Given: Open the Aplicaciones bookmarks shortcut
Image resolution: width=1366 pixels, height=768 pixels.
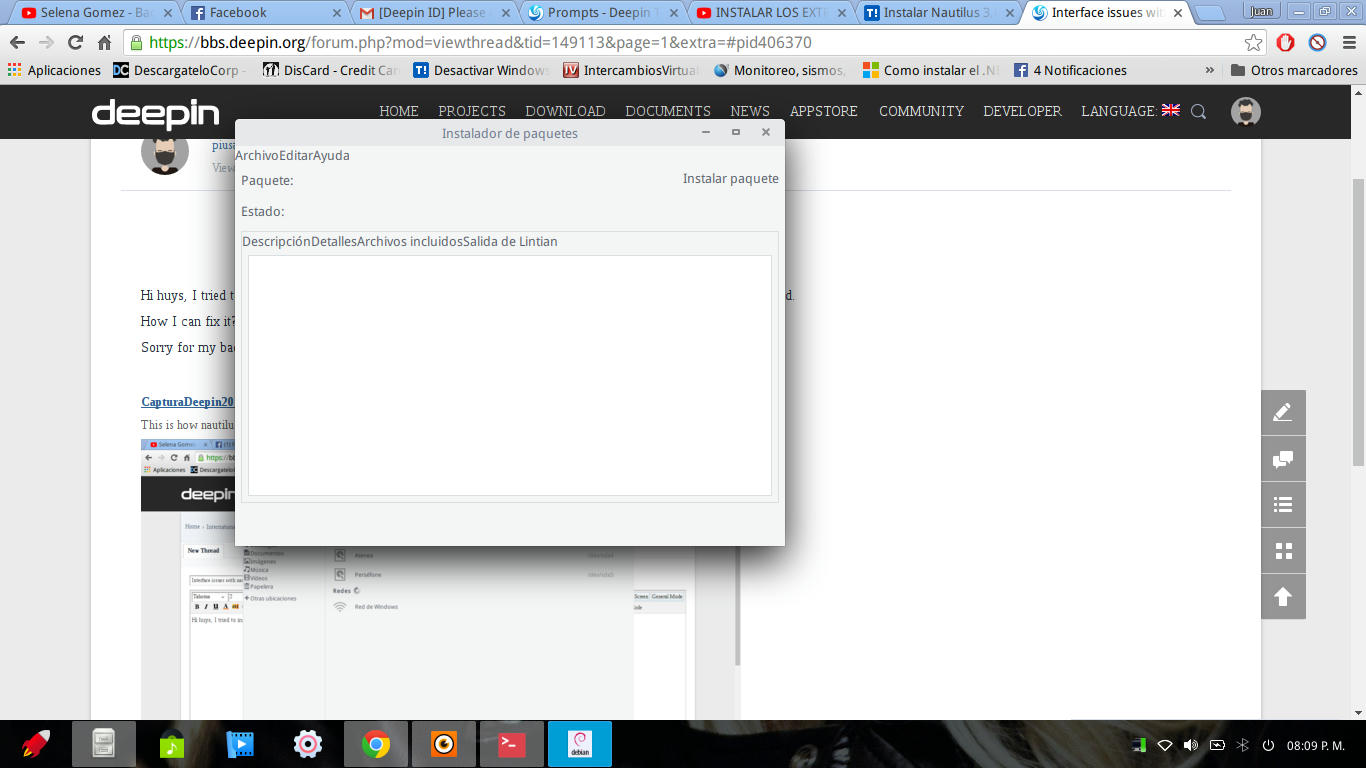Looking at the screenshot, I should coord(54,70).
